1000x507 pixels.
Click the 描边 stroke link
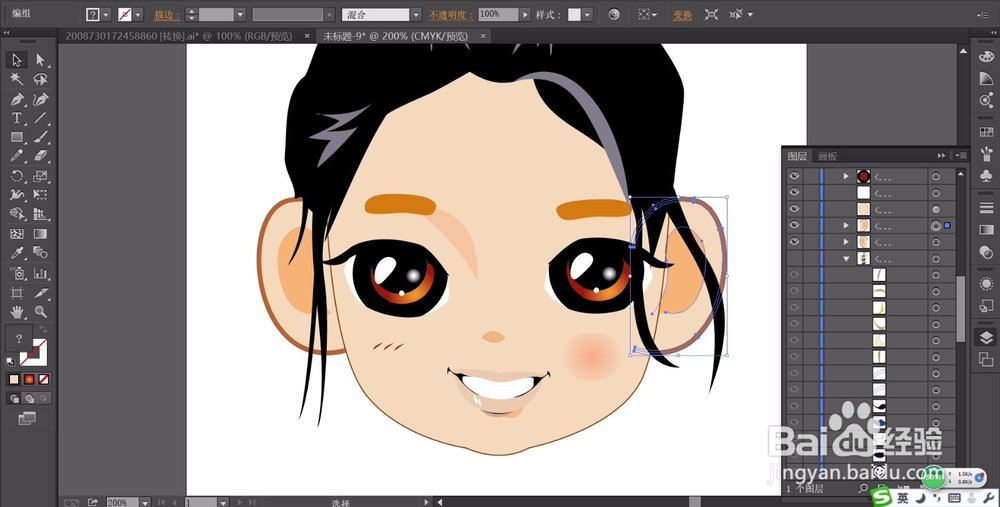pos(166,15)
